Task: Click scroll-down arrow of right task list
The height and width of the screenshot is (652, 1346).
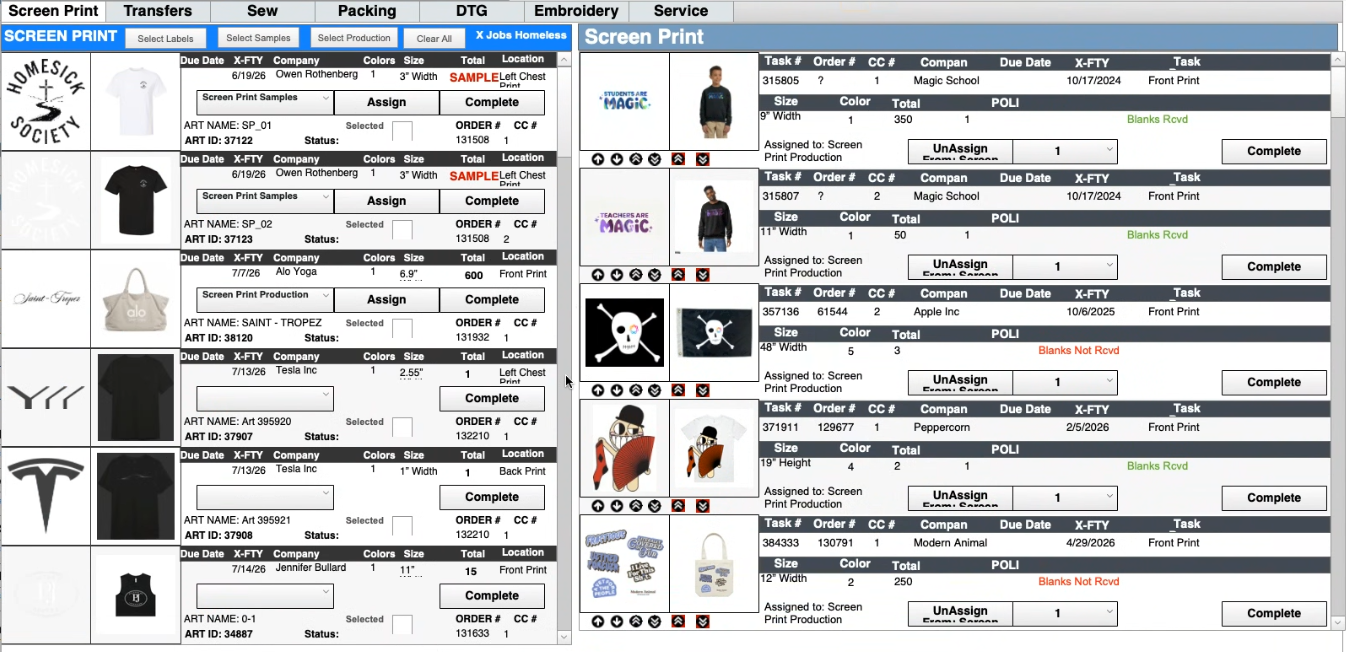Action: tap(1339, 623)
